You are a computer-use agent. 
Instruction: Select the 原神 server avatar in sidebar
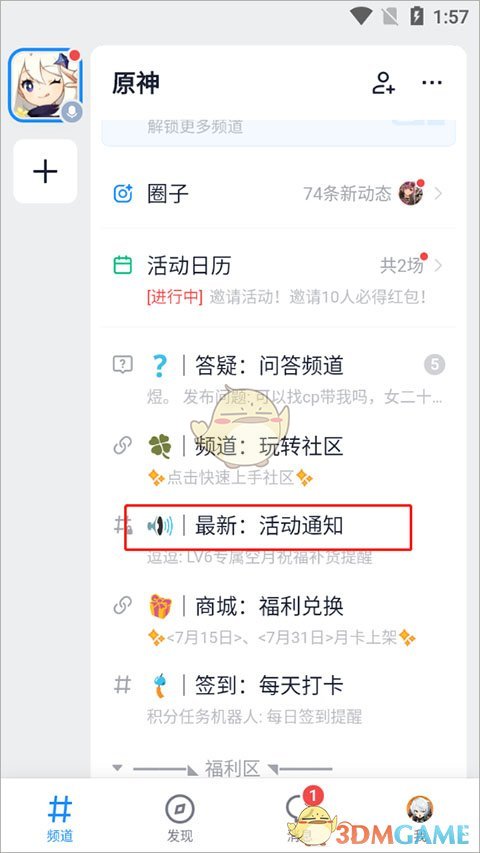(x=46, y=85)
